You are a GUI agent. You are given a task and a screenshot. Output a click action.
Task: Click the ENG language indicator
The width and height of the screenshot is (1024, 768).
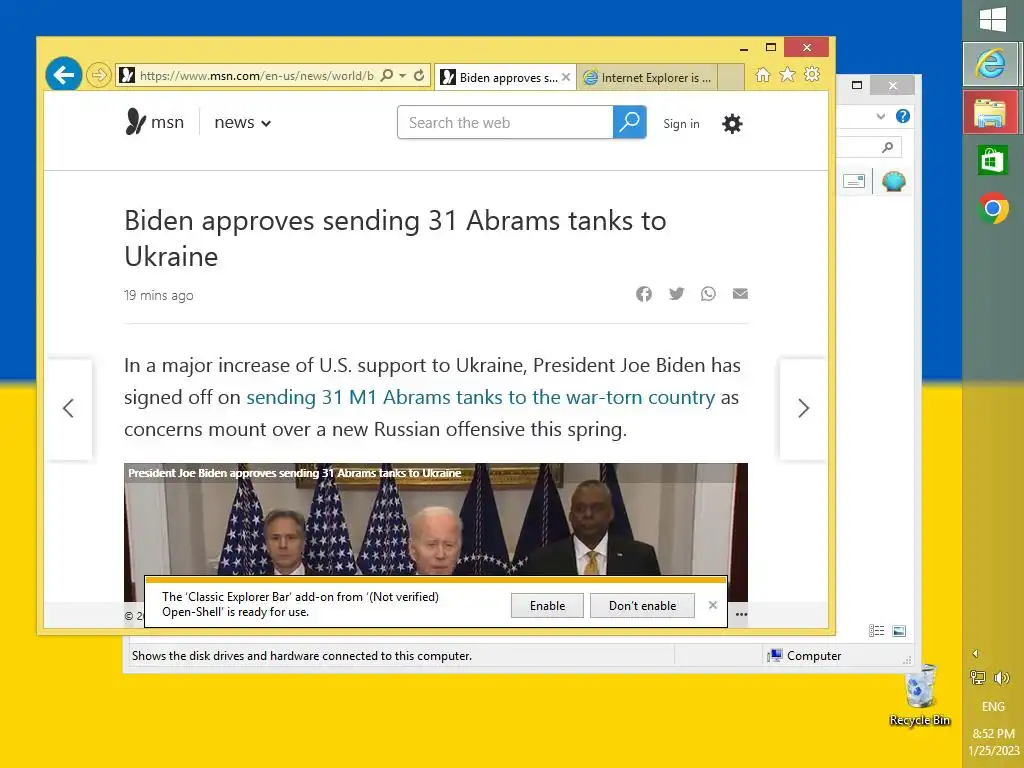[x=993, y=707]
